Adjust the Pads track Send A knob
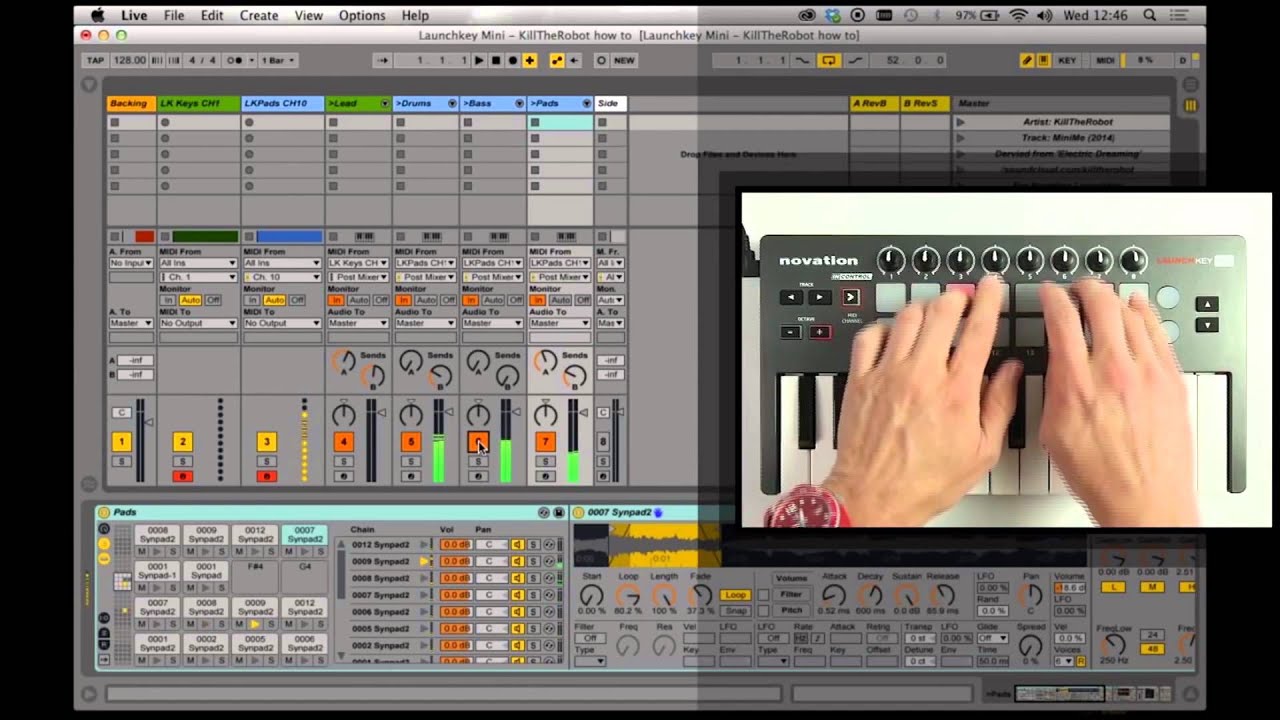This screenshot has height=720, width=1280. [x=545, y=361]
